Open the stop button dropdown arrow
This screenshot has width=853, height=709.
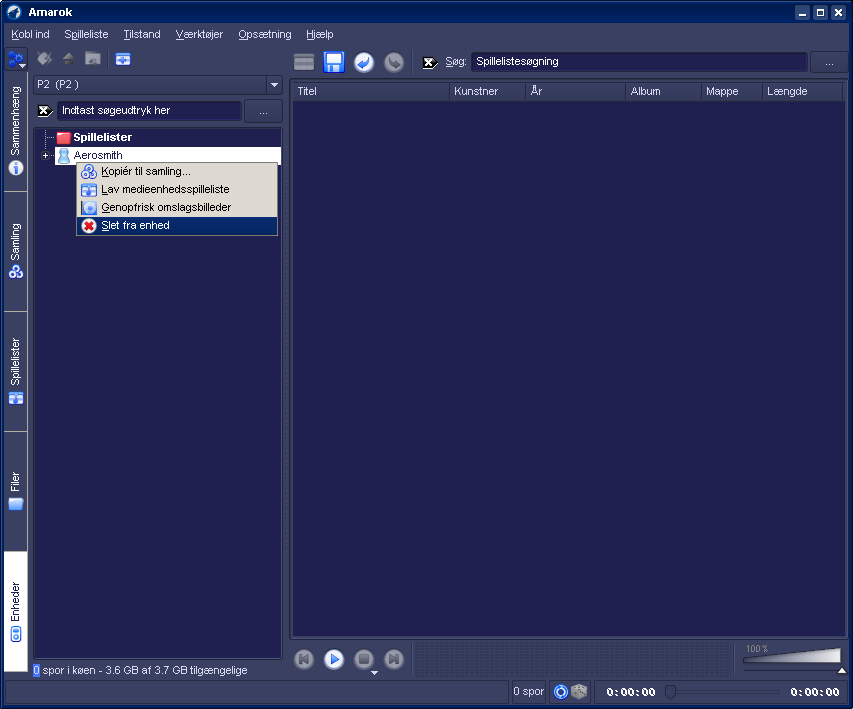click(374, 673)
